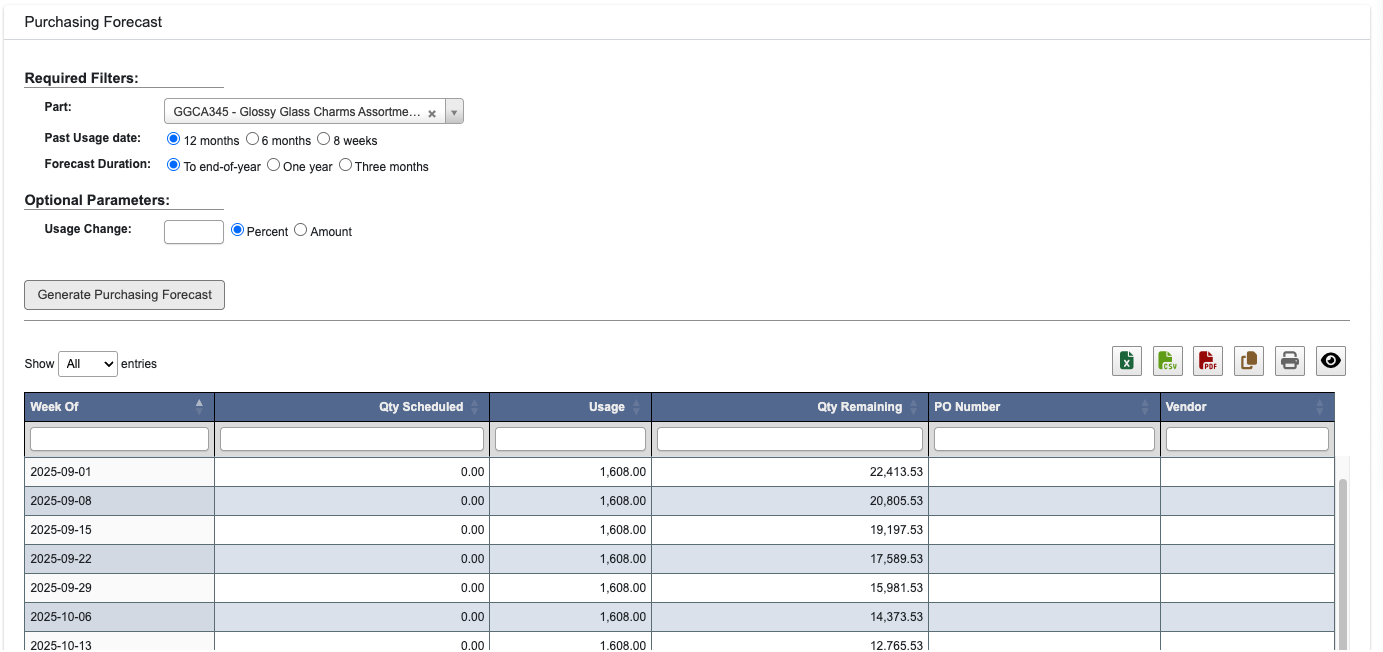Toggle column visibility with the eye icon
1383x652 pixels.
click(x=1330, y=360)
